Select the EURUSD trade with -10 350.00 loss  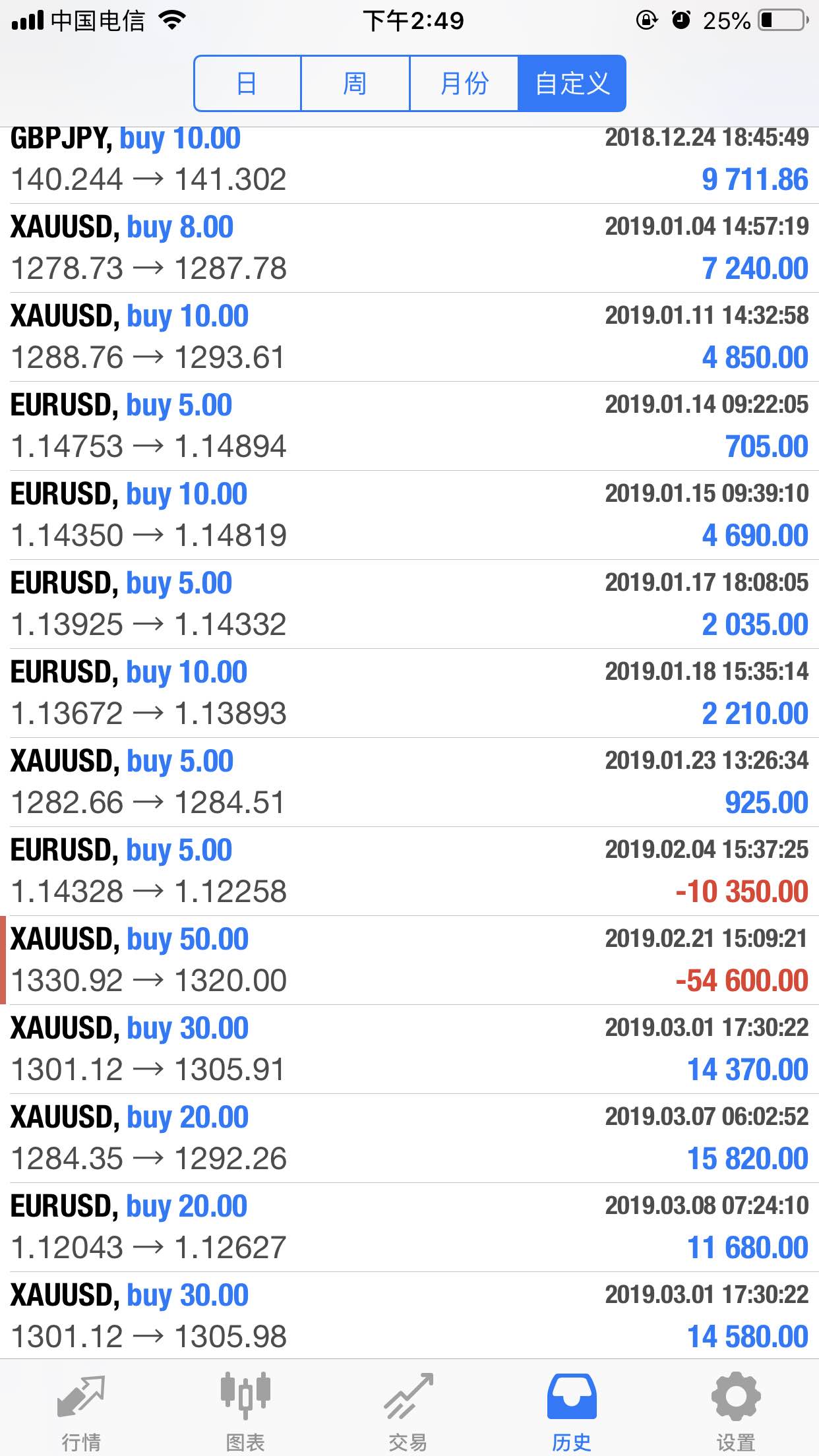pos(409,871)
